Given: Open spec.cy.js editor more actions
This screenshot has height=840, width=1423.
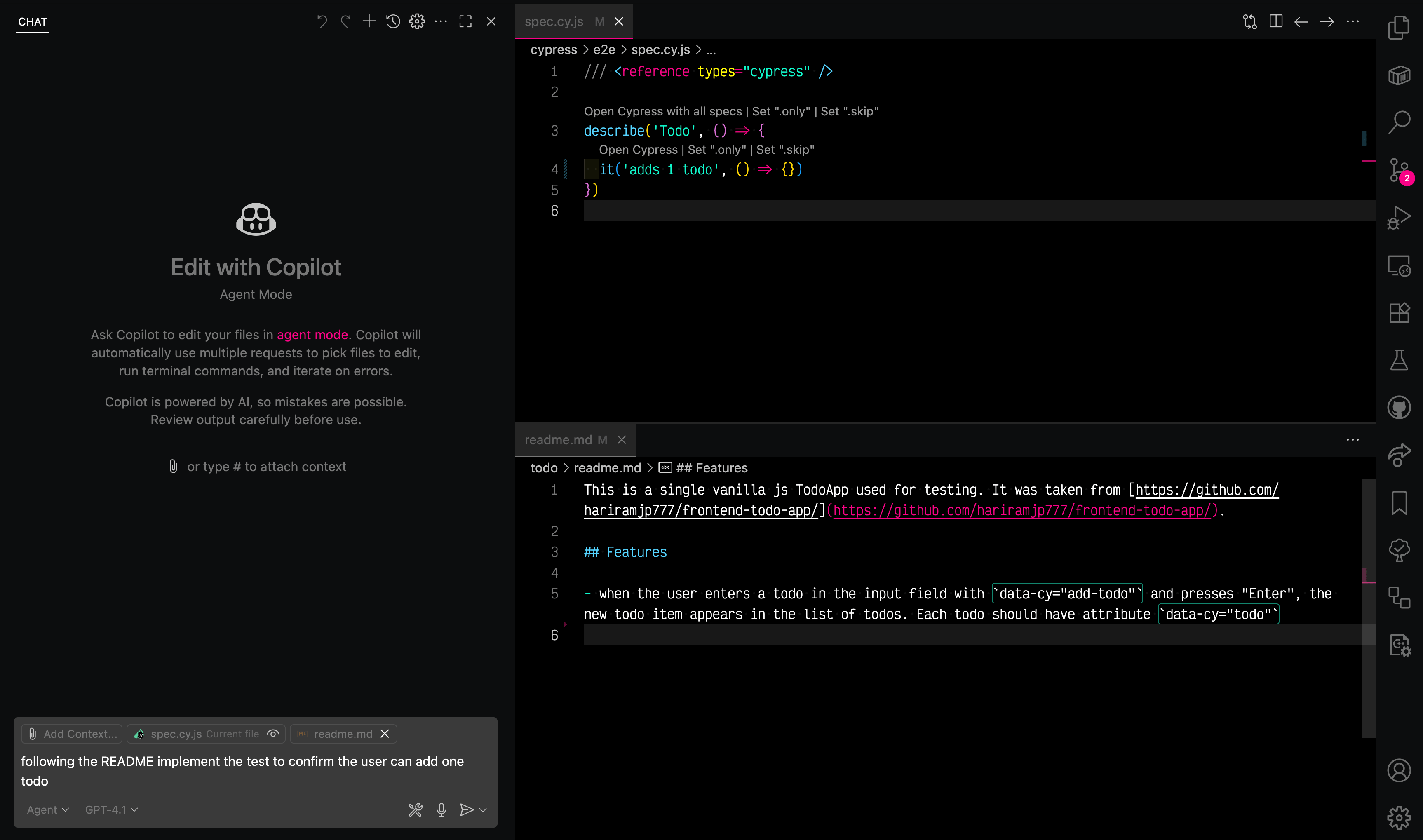Looking at the screenshot, I should pyautogui.click(x=1353, y=21).
